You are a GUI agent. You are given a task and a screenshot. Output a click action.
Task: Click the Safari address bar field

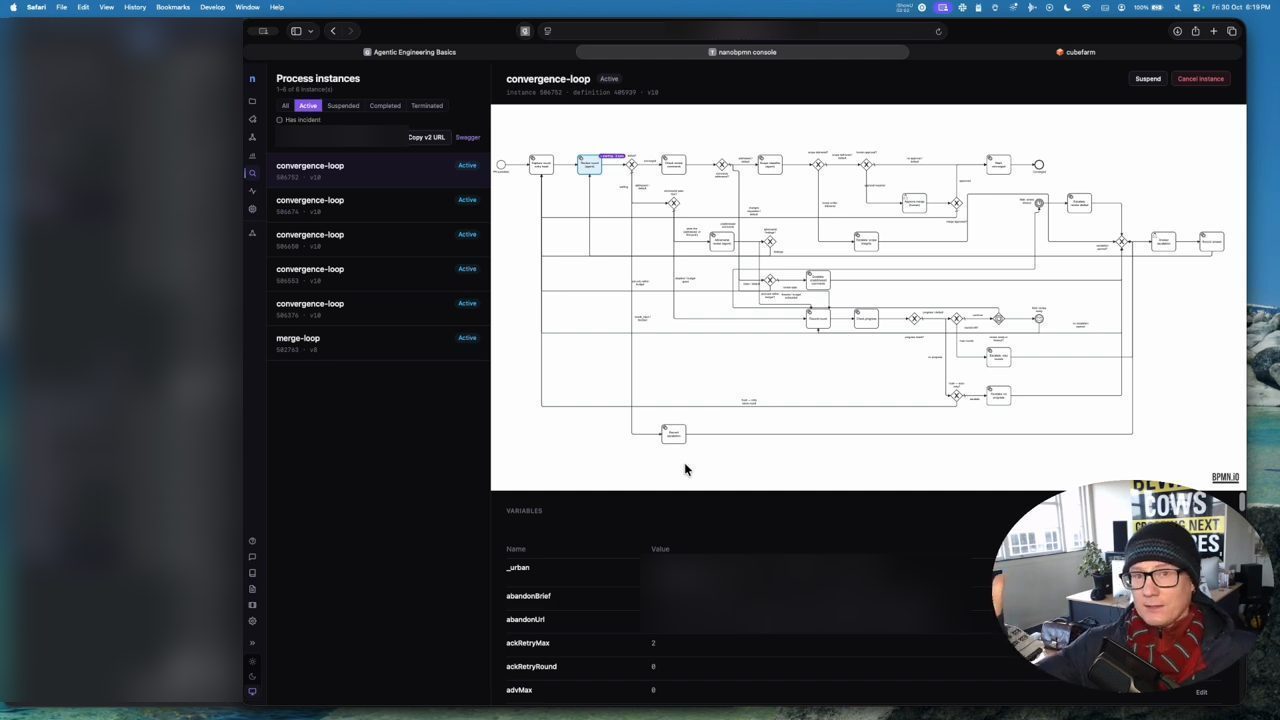coord(742,31)
